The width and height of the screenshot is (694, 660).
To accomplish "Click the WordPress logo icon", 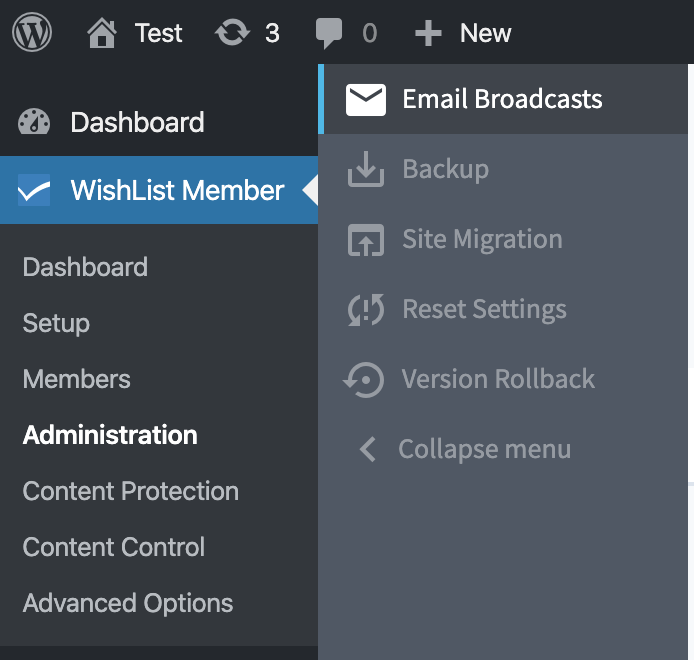I will pyautogui.click(x=32, y=33).
